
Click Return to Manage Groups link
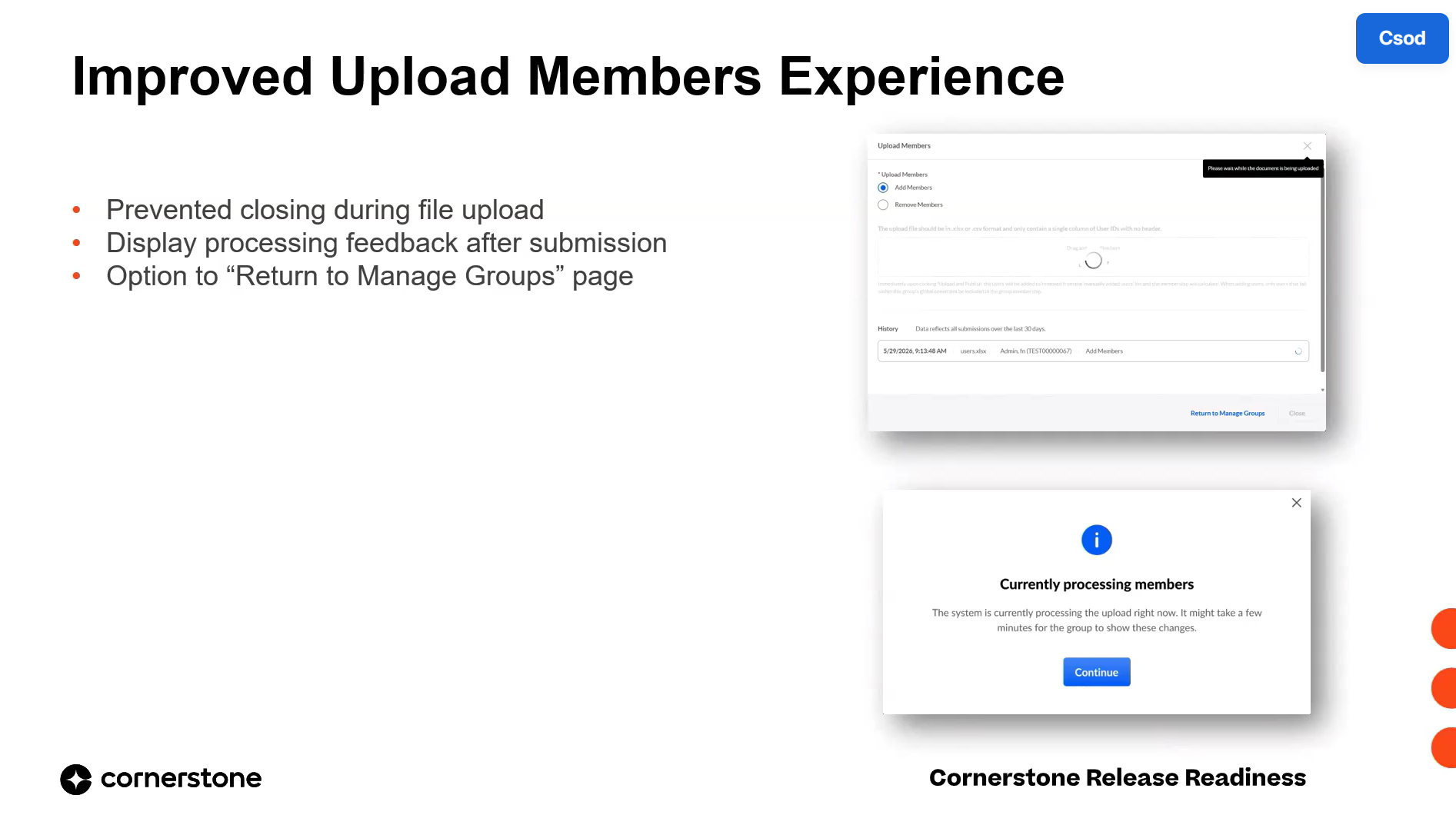(x=1227, y=414)
